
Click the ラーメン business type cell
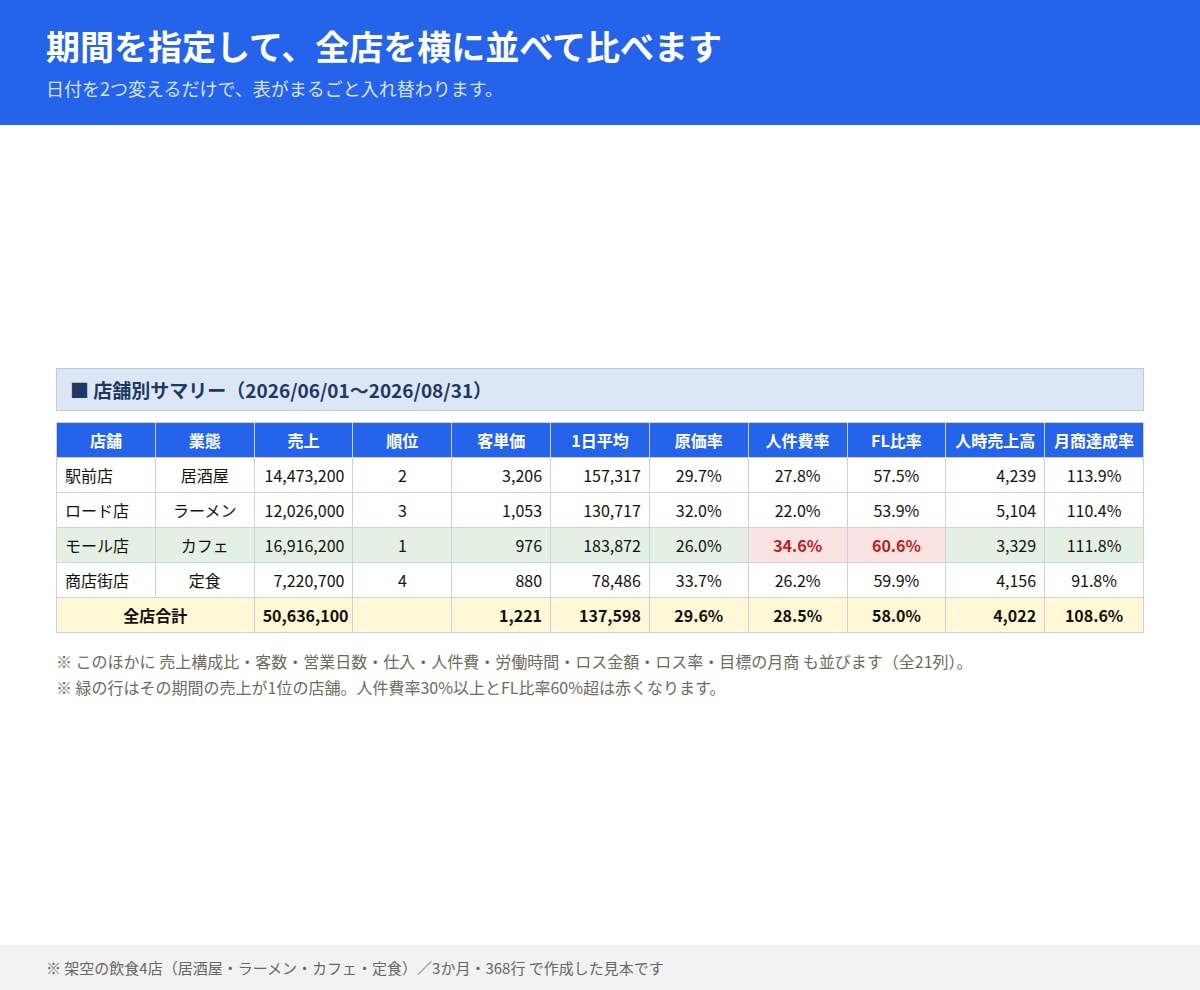tap(205, 511)
